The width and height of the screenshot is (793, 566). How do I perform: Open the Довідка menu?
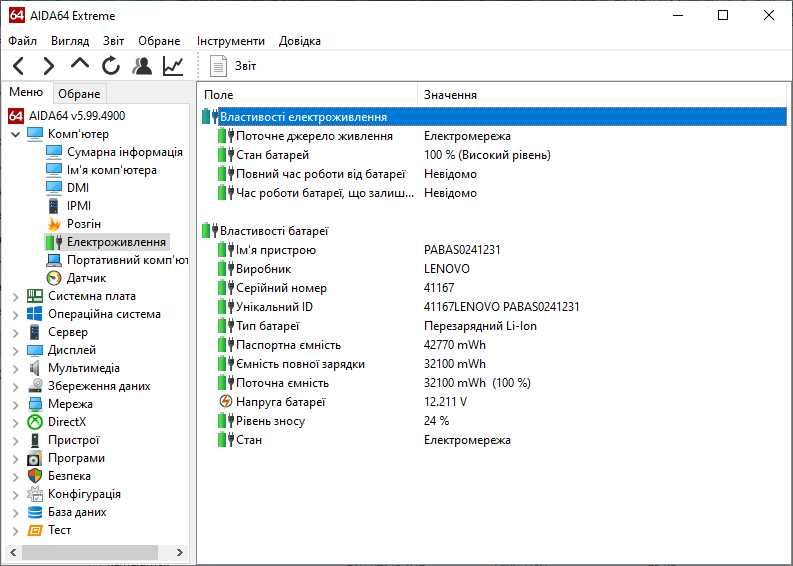299,41
